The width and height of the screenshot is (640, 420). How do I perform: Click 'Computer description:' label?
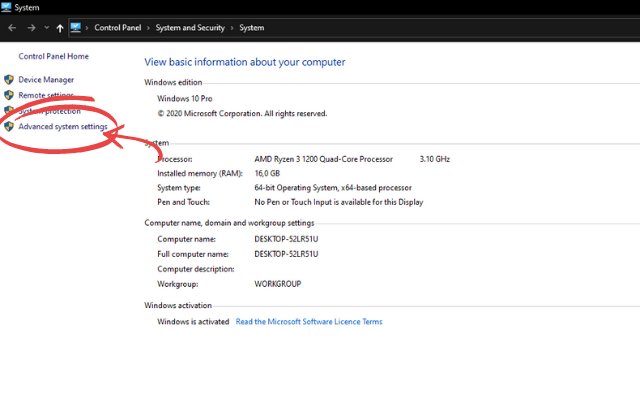tap(196, 269)
